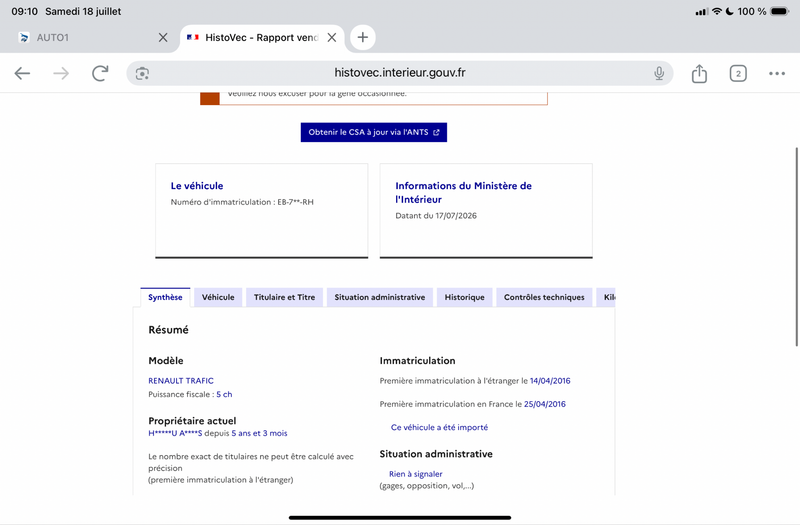The height and width of the screenshot is (525, 800).
Task: Click Ce véhicule a été importé notice
Action: point(439,428)
